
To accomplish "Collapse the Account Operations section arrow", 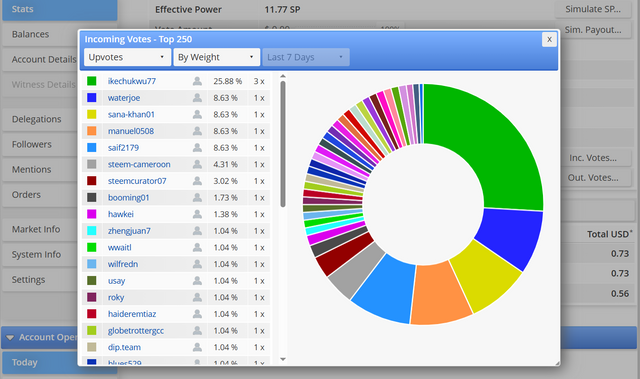I will coord(10,337).
